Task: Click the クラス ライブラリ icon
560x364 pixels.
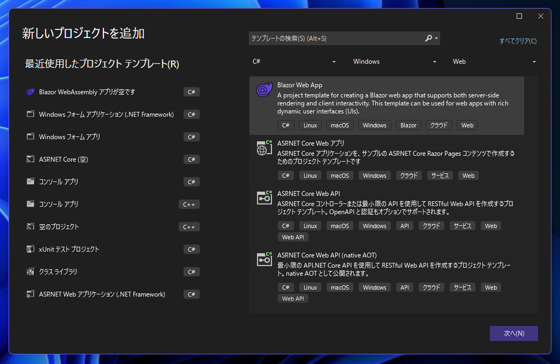Action: click(x=30, y=271)
